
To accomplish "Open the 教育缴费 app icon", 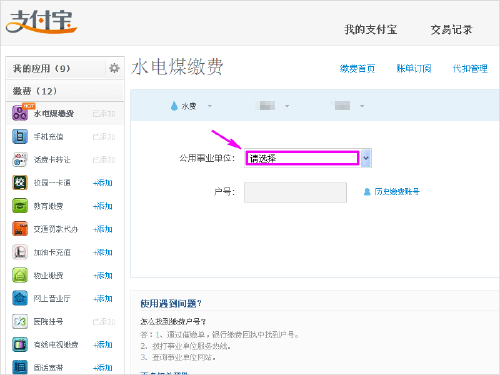I will click(x=20, y=206).
